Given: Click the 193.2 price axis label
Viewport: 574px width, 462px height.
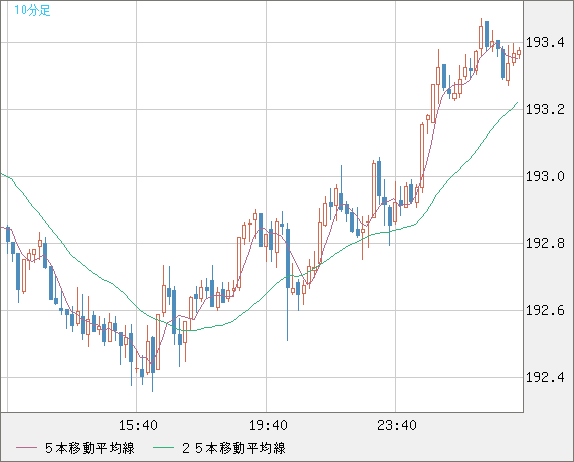Looking at the screenshot, I should coord(545,109).
